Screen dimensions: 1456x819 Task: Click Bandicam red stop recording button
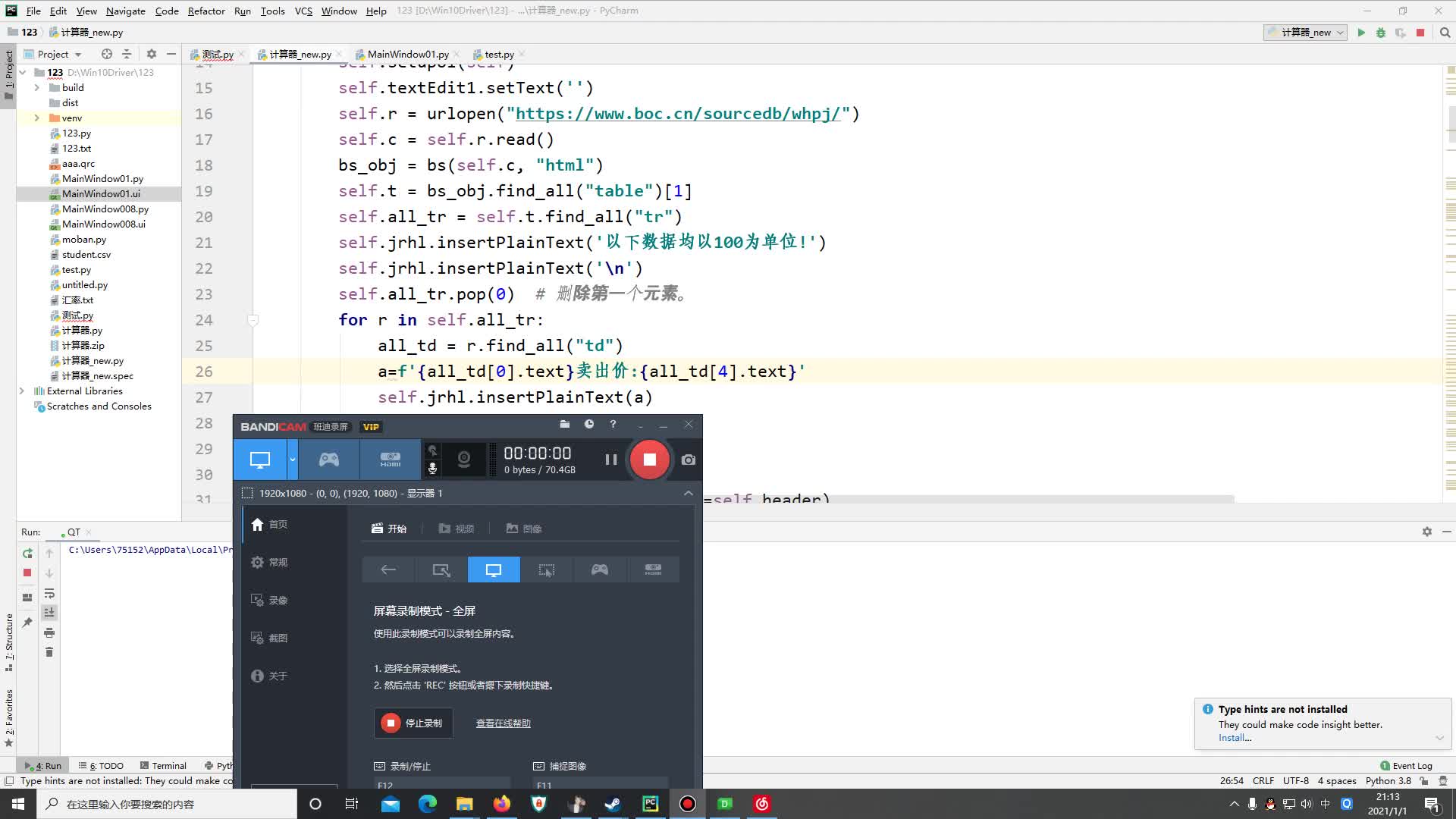[649, 460]
